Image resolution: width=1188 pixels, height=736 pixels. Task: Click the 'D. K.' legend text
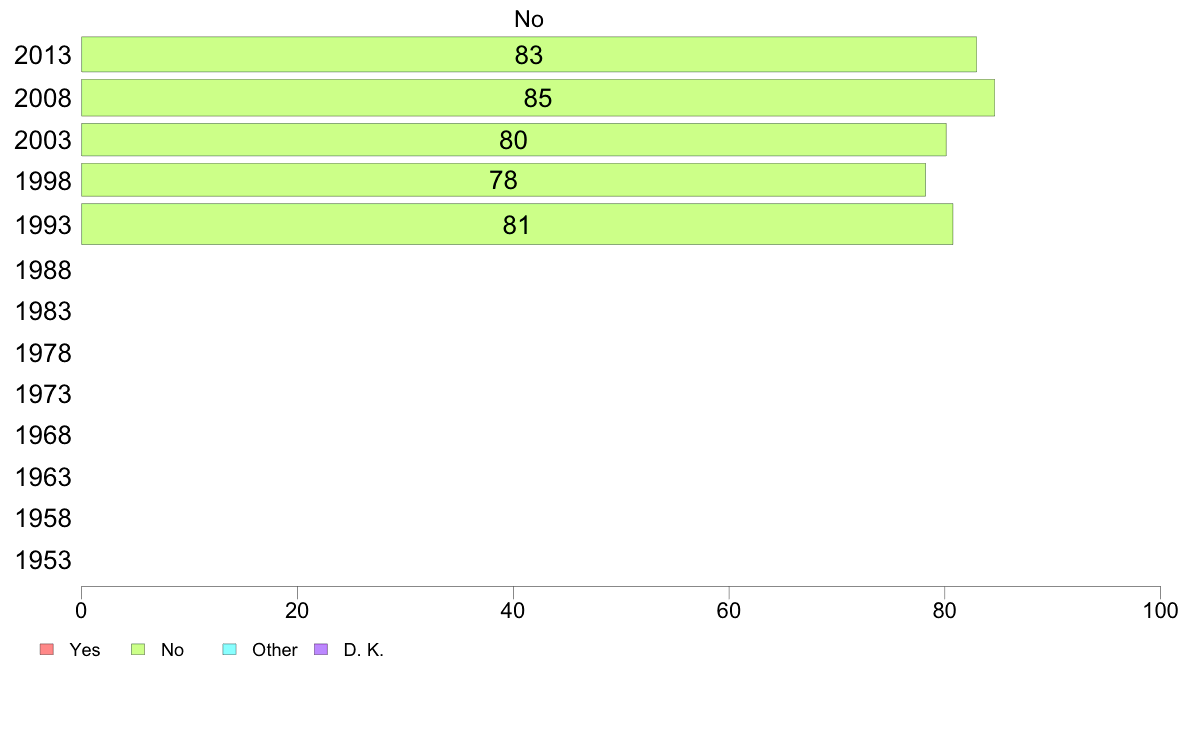(x=364, y=650)
